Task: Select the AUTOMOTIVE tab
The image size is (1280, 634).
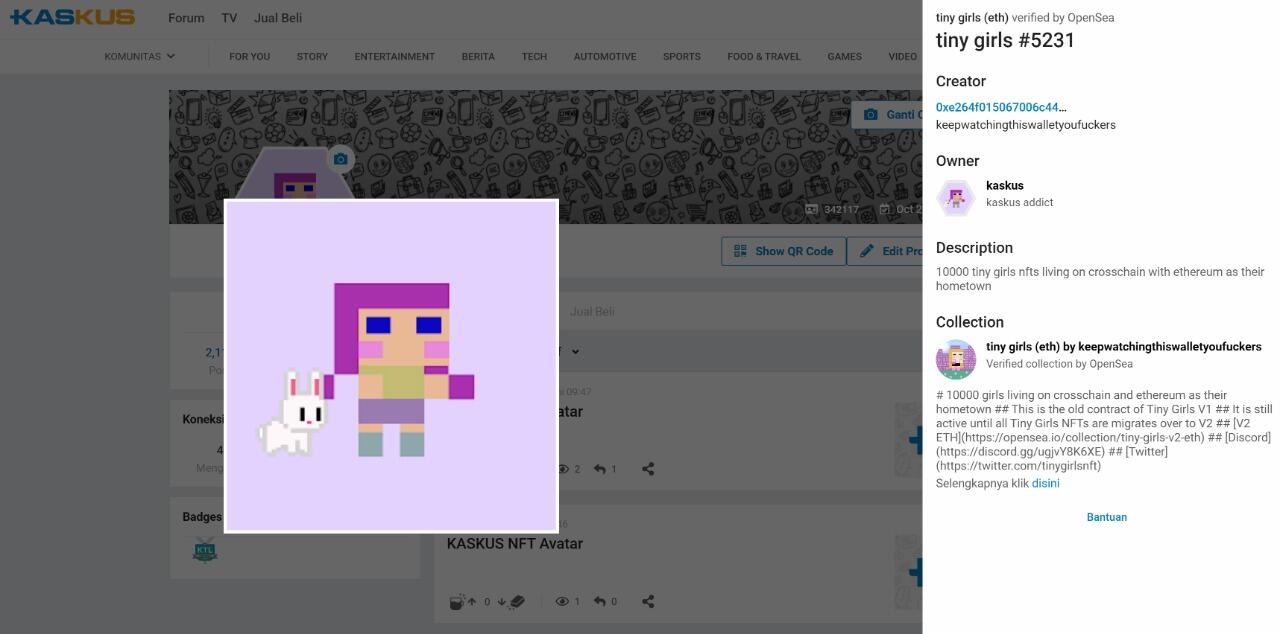Action: [605, 56]
